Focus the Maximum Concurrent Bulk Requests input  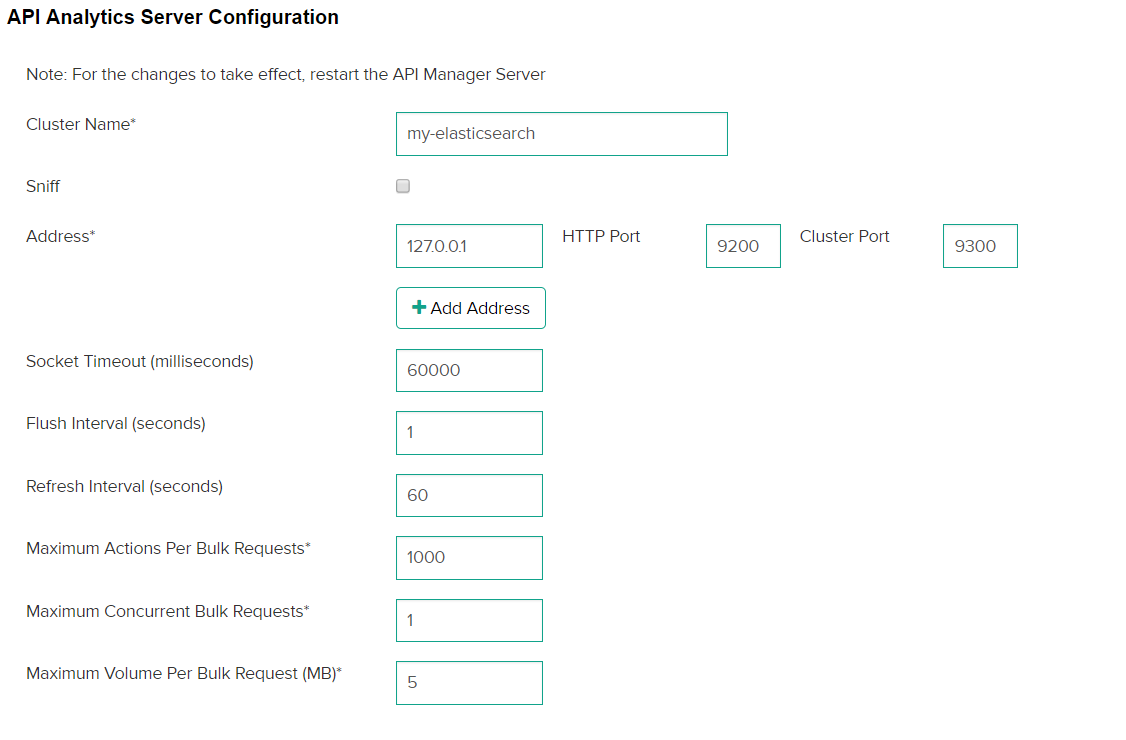[469, 620]
